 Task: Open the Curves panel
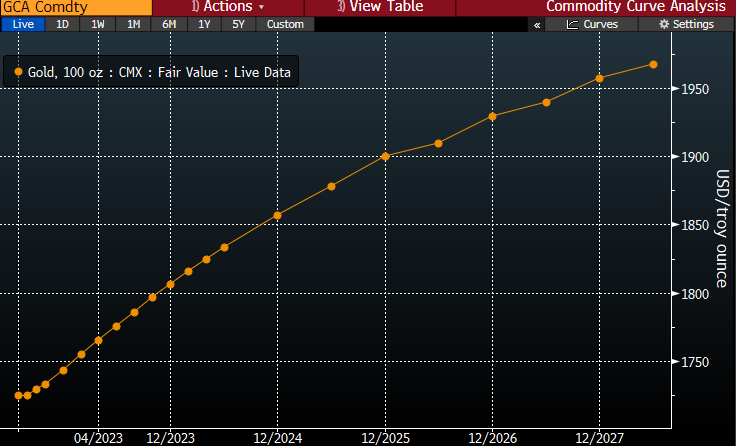click(x=591, y=24)
